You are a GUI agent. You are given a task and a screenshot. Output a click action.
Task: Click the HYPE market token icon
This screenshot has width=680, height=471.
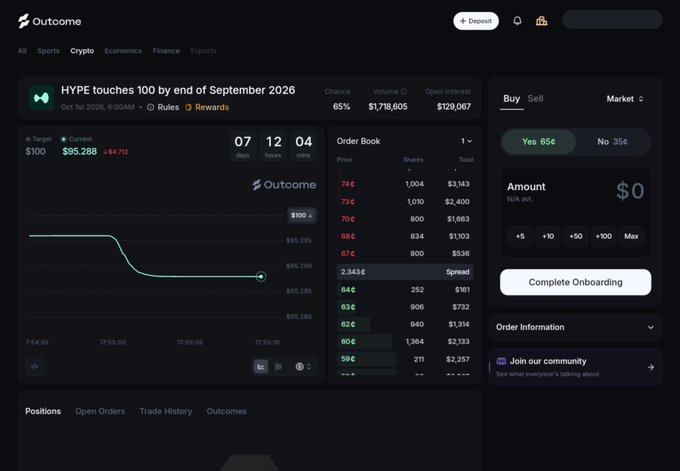click(x=41, y=98)
